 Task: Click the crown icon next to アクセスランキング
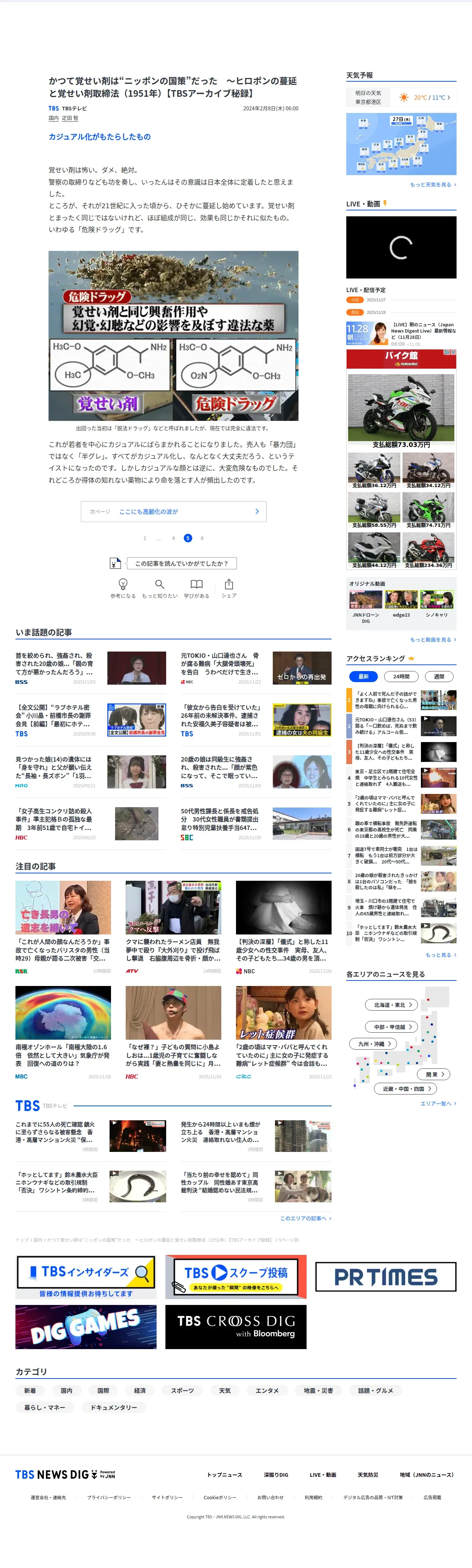point(411,658)
